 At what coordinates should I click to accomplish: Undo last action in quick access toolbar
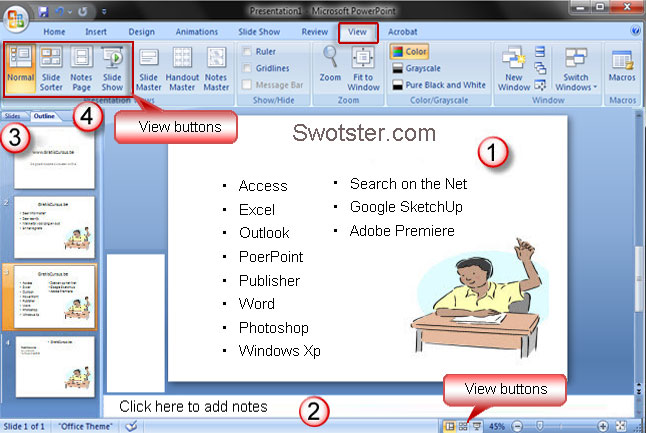pyautogui.click(x=59, y=12)
